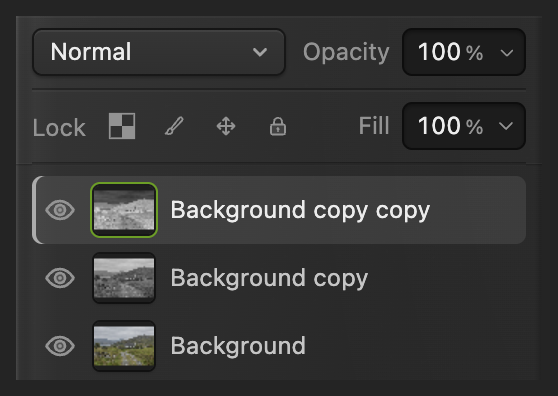The image size is (558, 396).
Task: Select the color Background layer thumbnail
Action: pos(124,346)
